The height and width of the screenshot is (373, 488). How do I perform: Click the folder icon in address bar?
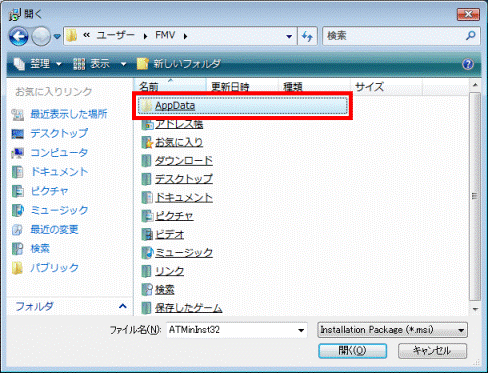pyautogui.click(x=71, y=35)
